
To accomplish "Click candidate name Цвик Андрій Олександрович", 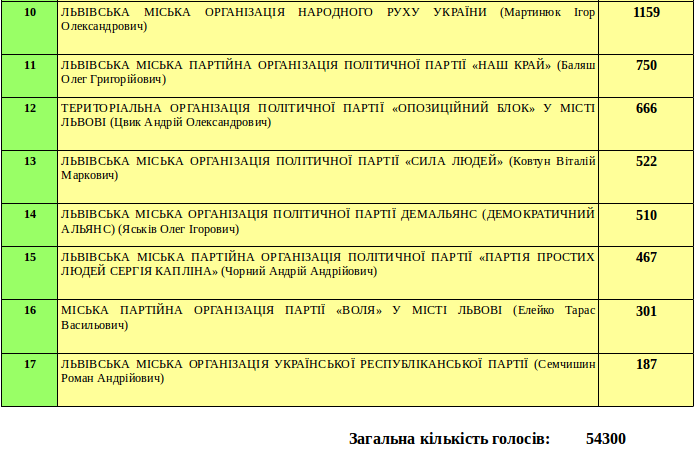I will tap(190, 122).
